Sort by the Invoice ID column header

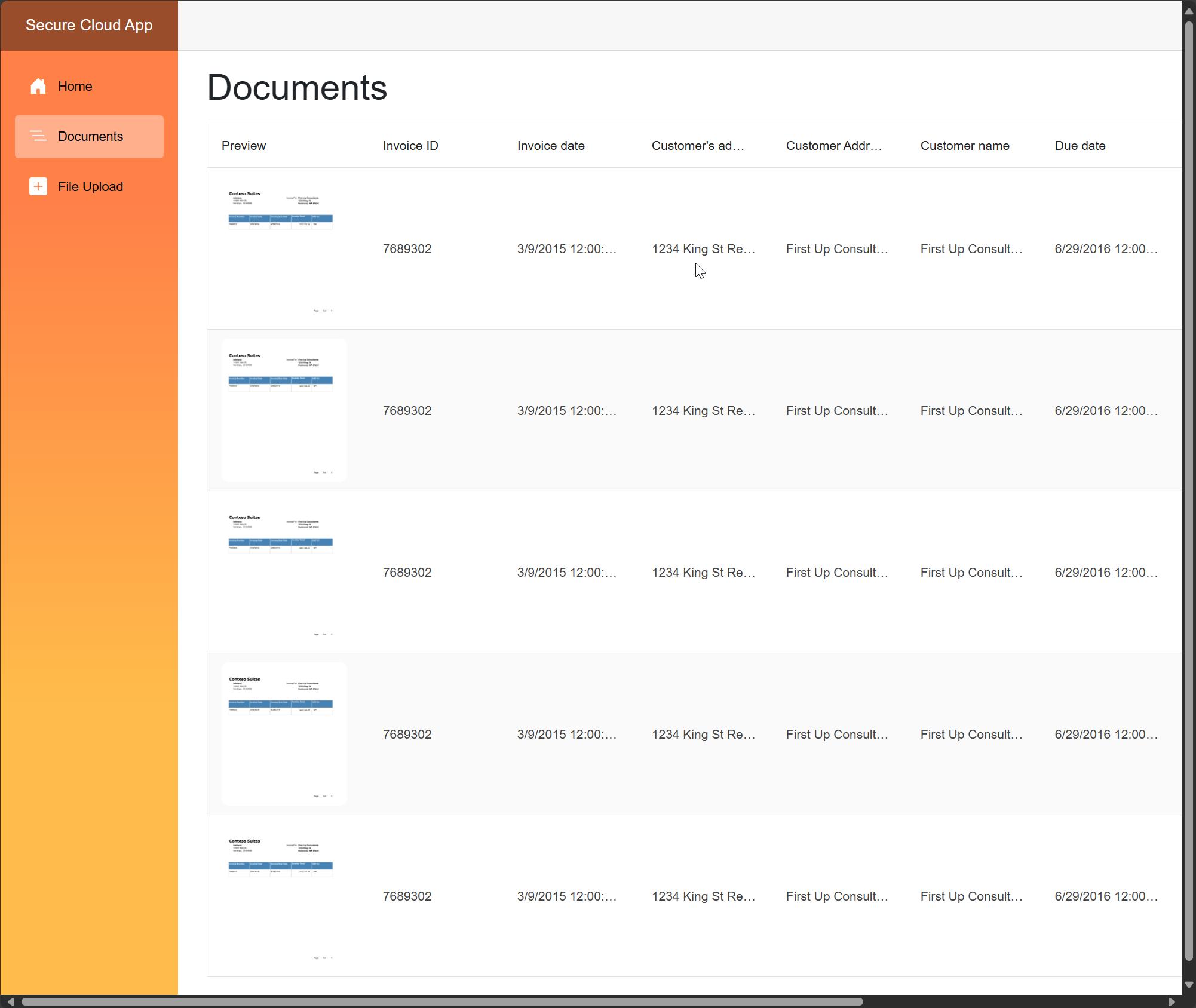pyautogui.click(x=410, y=146)
